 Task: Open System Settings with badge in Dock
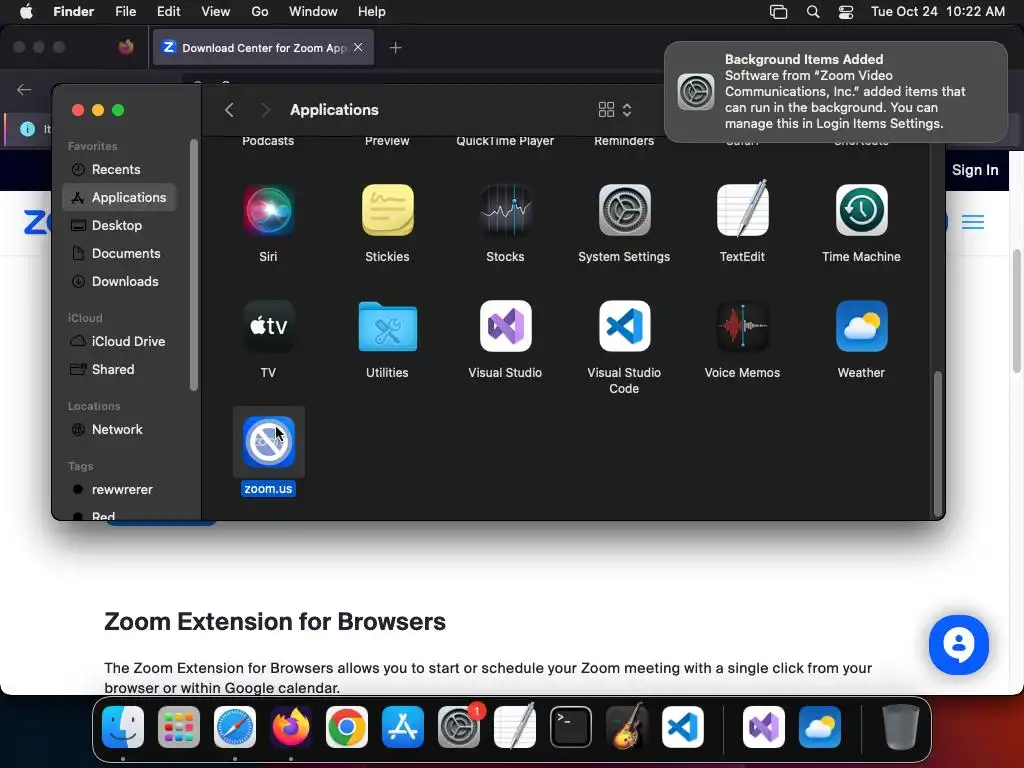point(459,727)
